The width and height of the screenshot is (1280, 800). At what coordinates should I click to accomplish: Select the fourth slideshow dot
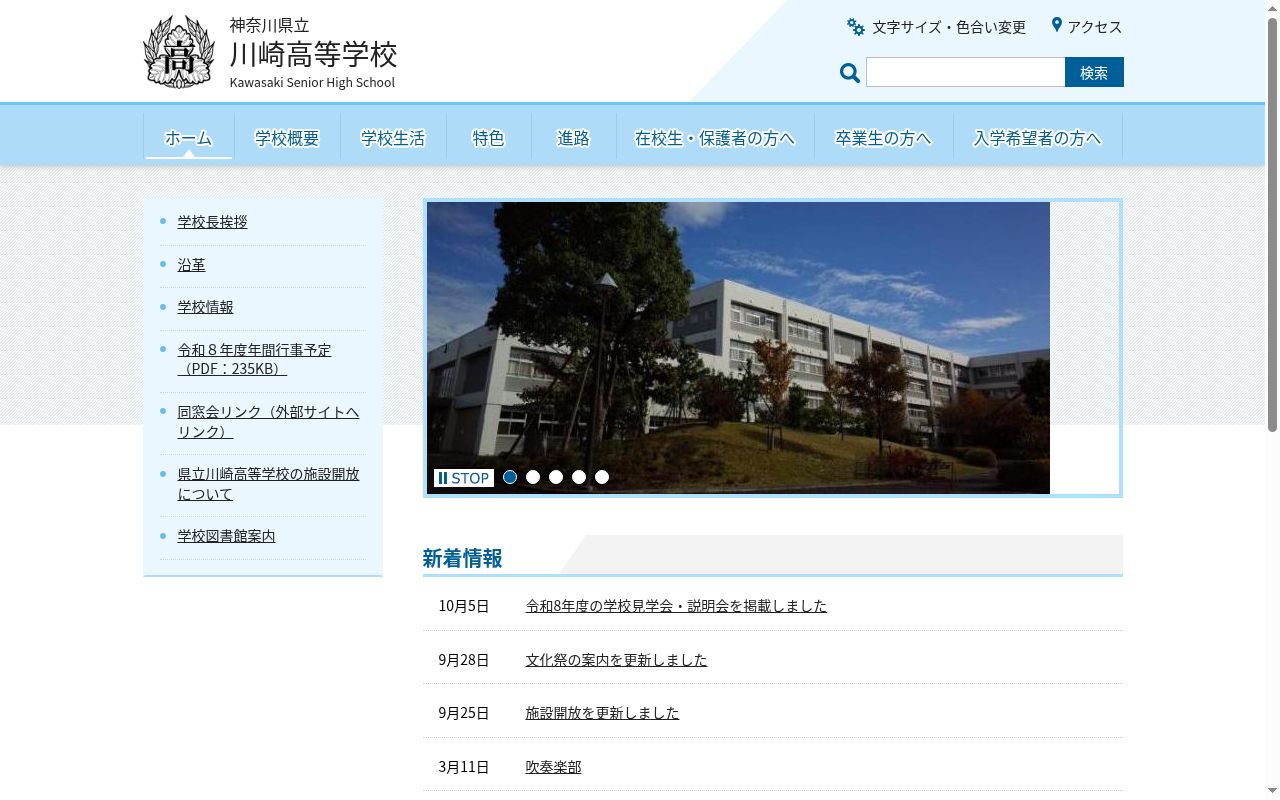pos(579,477)
